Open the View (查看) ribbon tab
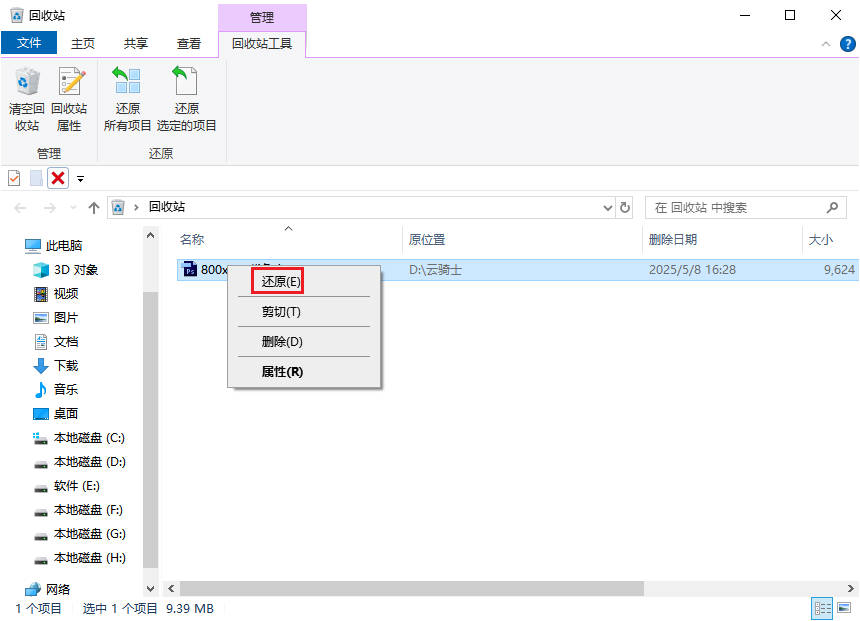This screenshot has height=621, width=860. 189,44
